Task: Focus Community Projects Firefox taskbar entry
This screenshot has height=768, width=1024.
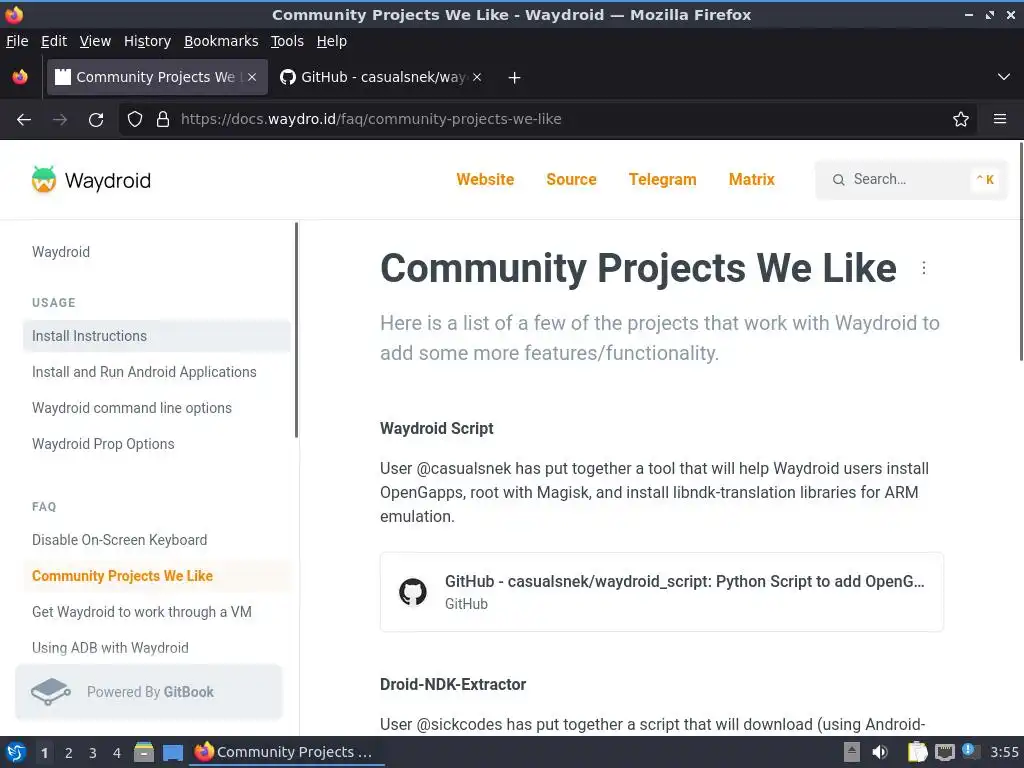Action: coord(286,752)
